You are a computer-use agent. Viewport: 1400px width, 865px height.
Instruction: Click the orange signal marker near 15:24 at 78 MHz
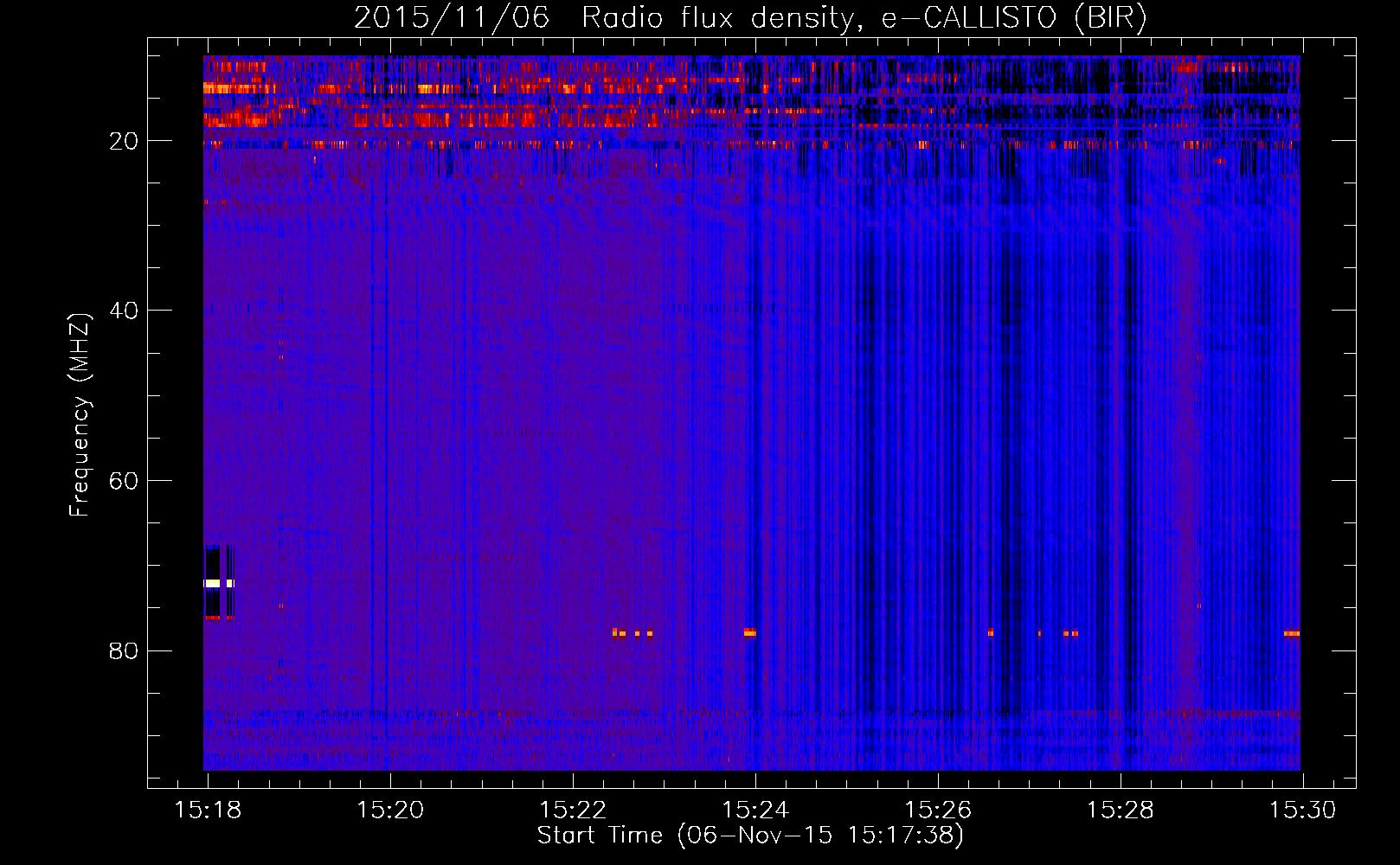749,632
